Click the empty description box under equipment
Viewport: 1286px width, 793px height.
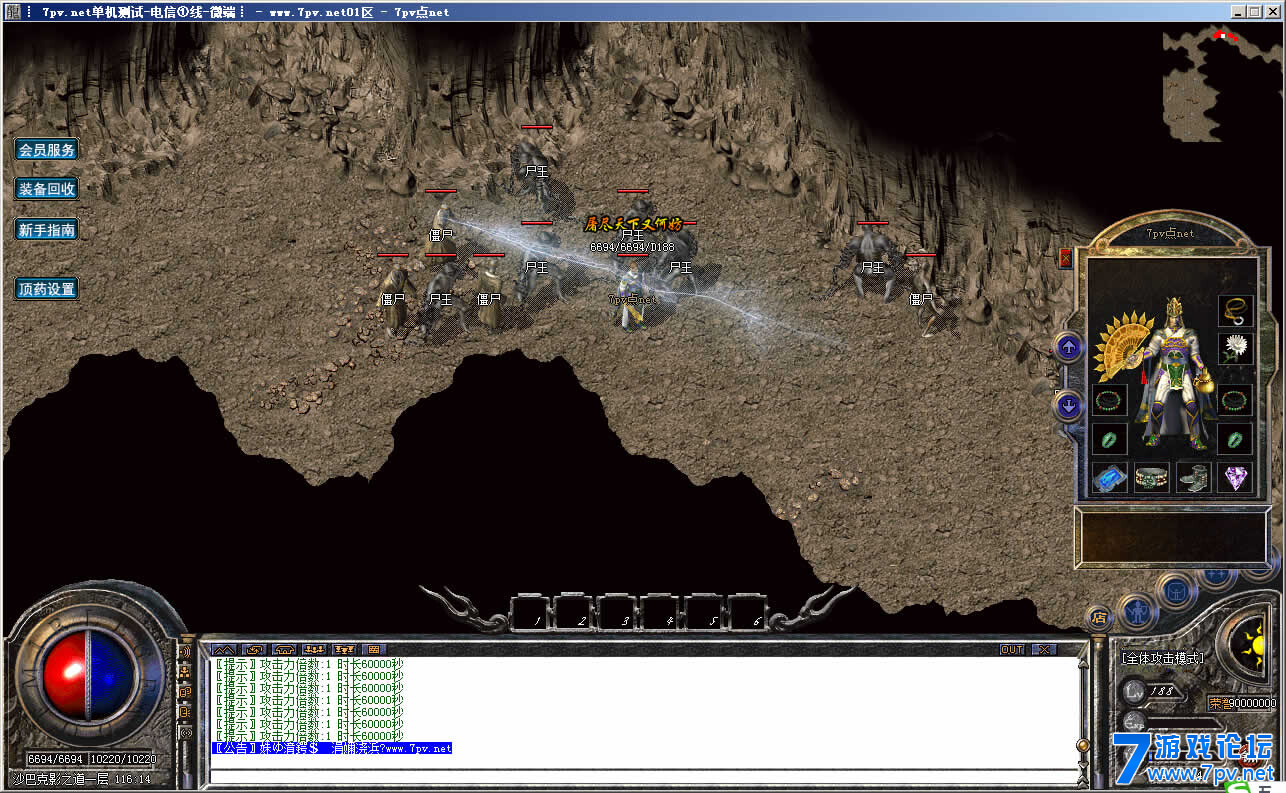click(1171, 536)
